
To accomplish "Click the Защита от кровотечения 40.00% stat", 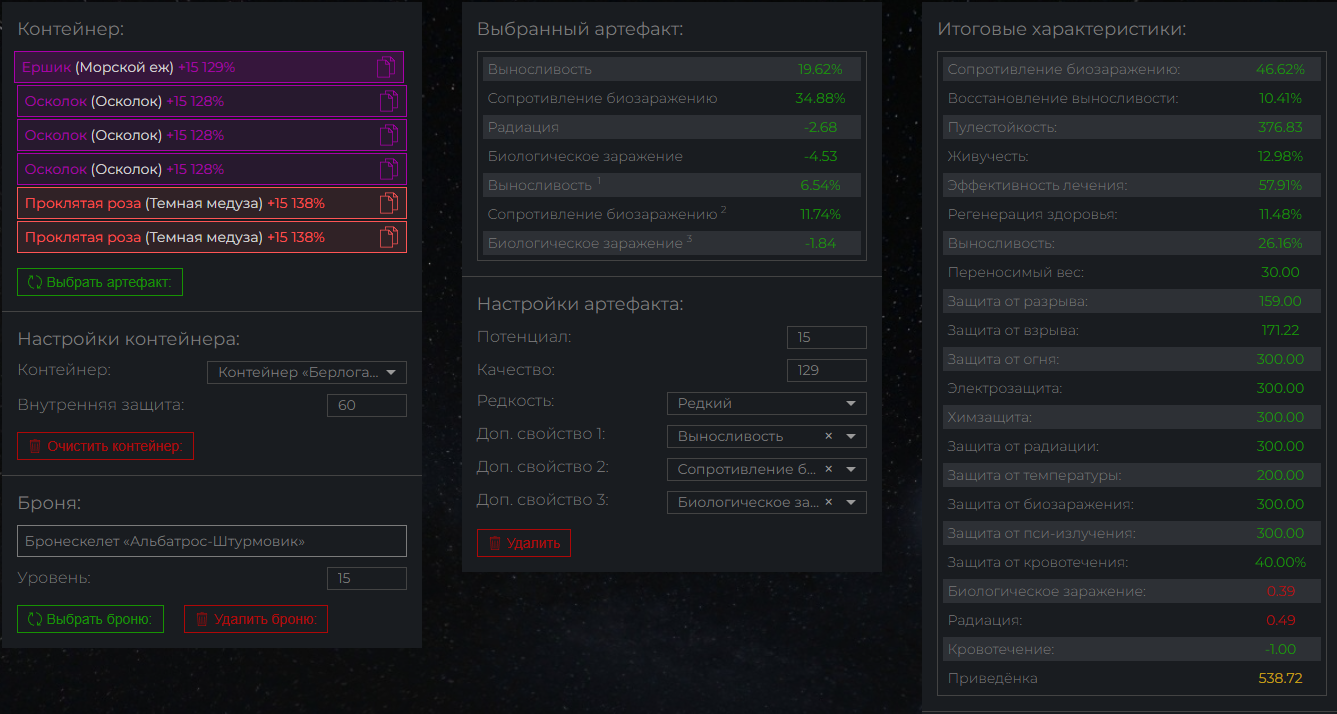I will click(1132, 563).
